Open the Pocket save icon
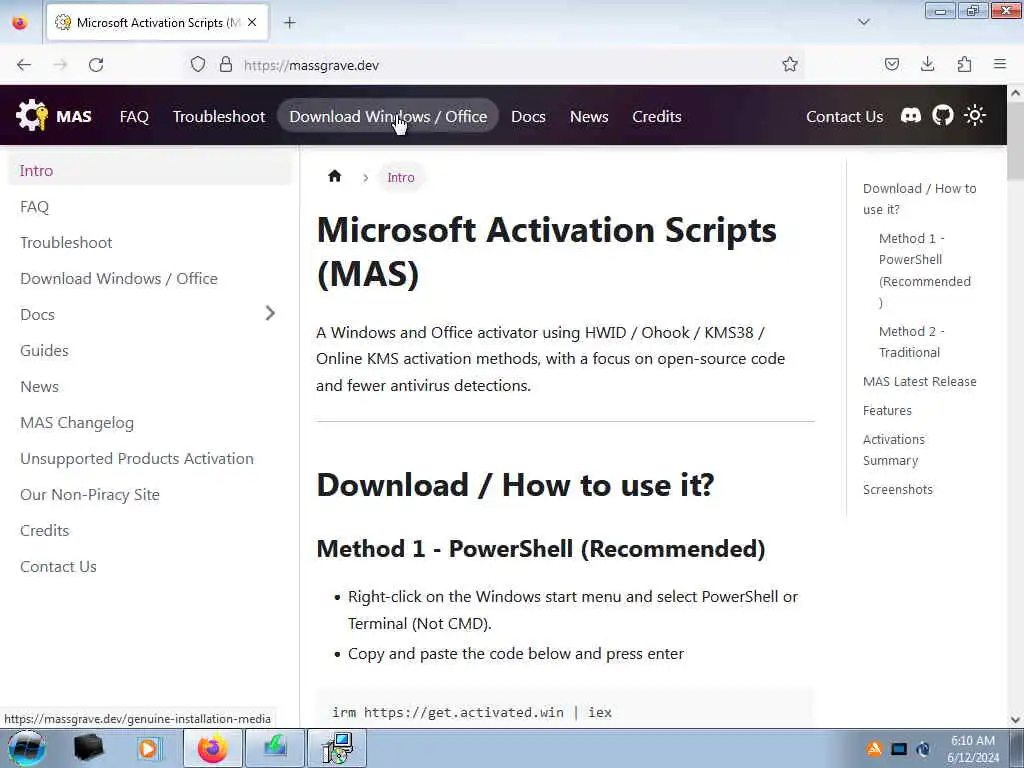Viewport: 1024px width, 768px height. coord(891,64)
